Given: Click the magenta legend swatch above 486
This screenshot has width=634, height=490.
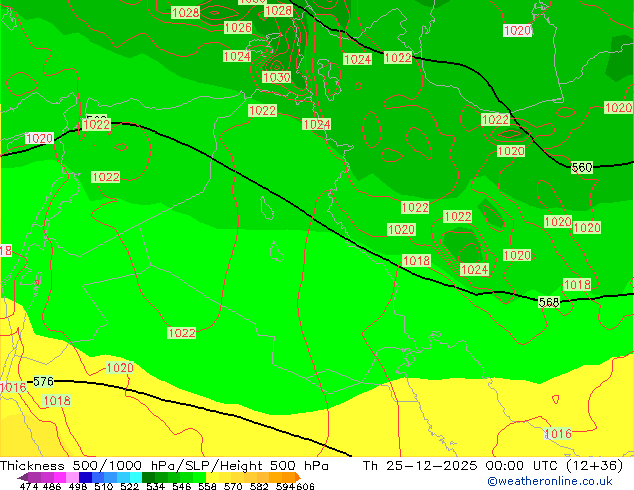Looking at the screenshot, I should tap(60, 477).
